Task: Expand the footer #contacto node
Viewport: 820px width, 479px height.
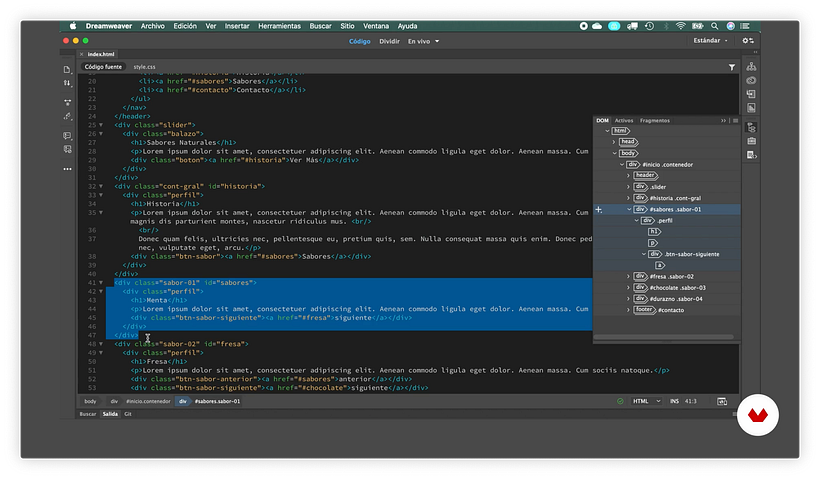Action: click(x=629, y=310)
